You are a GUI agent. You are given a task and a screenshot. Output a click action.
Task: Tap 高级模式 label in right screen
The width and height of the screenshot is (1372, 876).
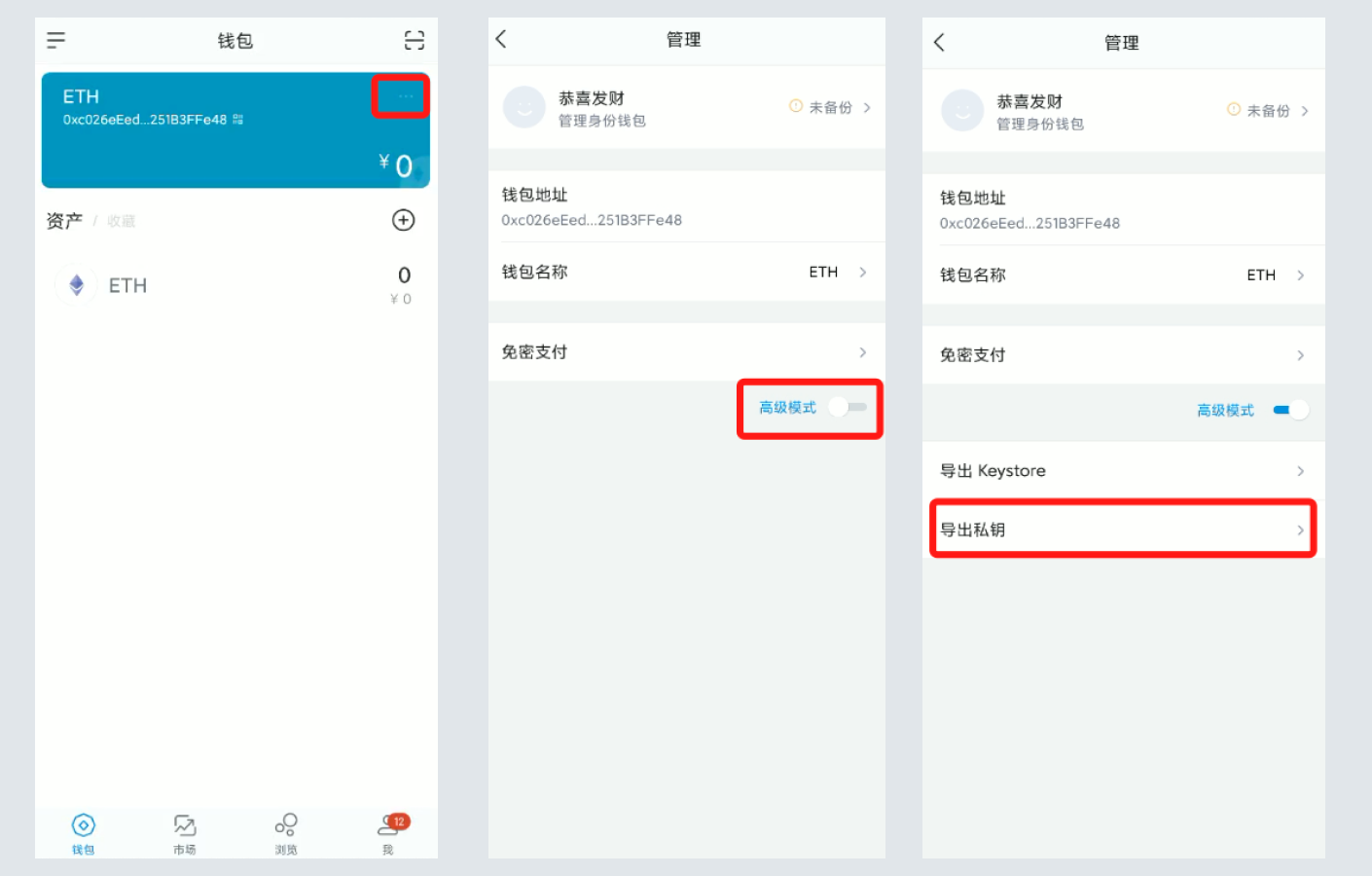coord(1225,410)
